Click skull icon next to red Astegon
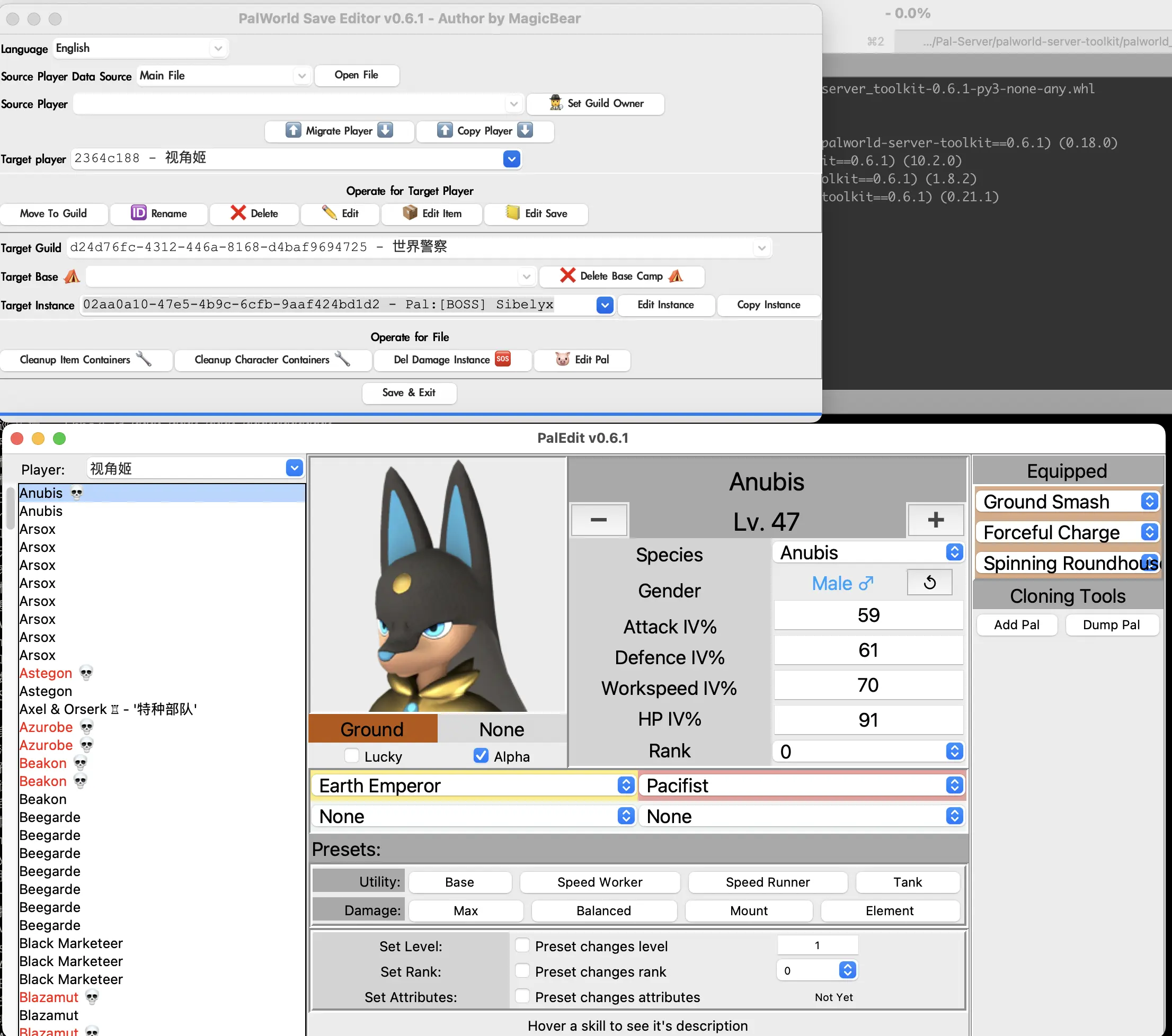 (x=86, y=673)
